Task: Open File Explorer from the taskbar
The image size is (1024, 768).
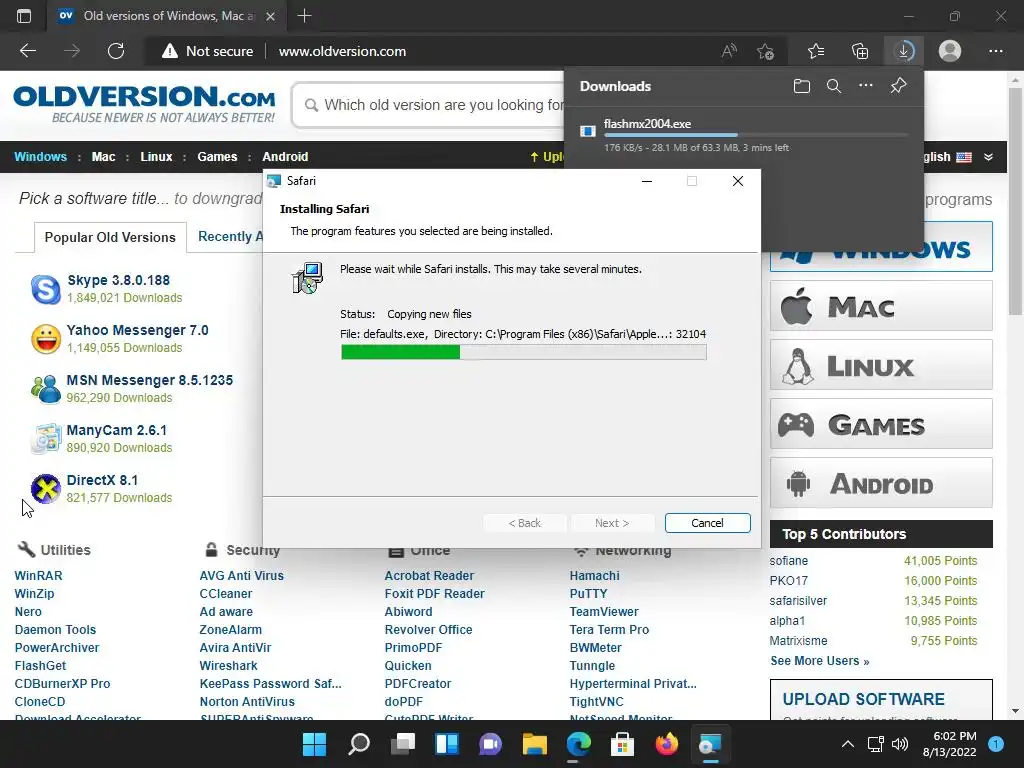Action: point(534,744)
